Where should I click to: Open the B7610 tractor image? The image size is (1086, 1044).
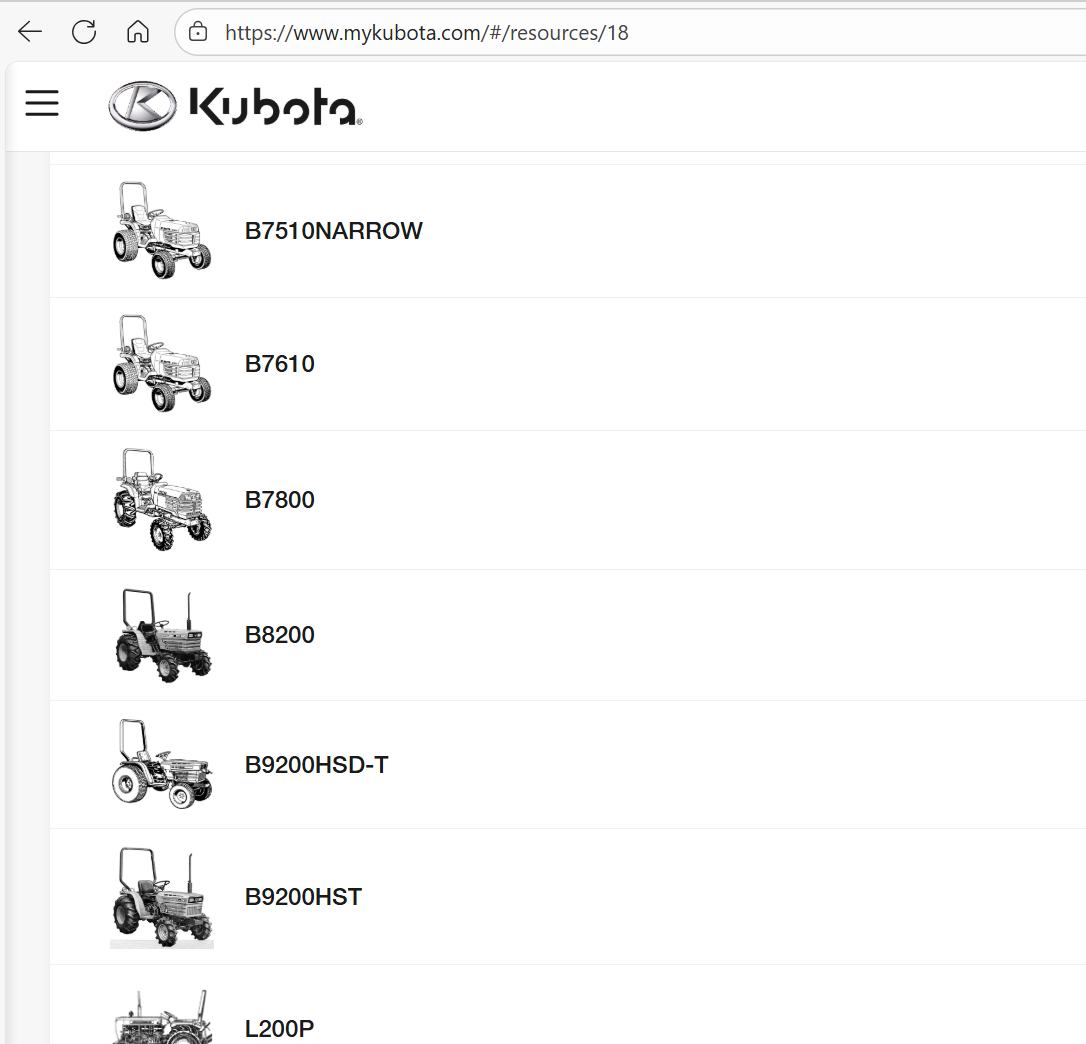161,363
